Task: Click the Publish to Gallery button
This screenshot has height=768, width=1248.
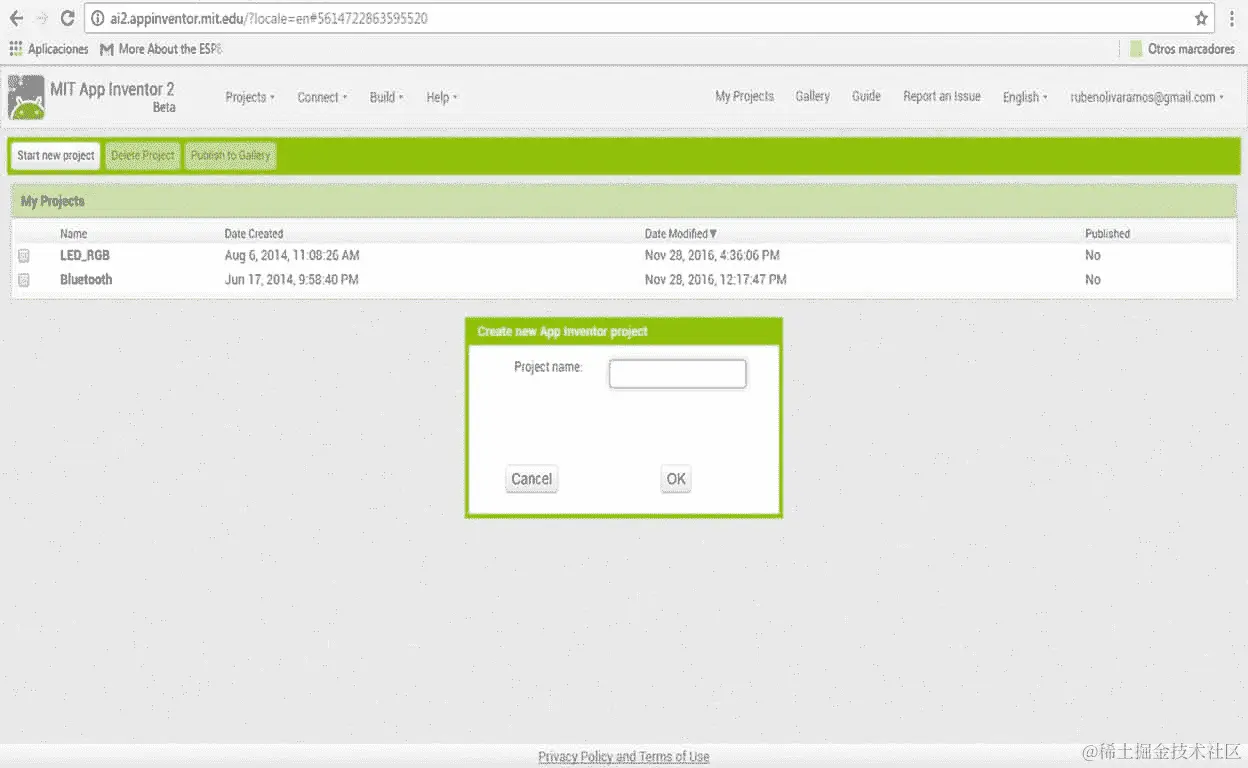Action: (x=230, y=155)
